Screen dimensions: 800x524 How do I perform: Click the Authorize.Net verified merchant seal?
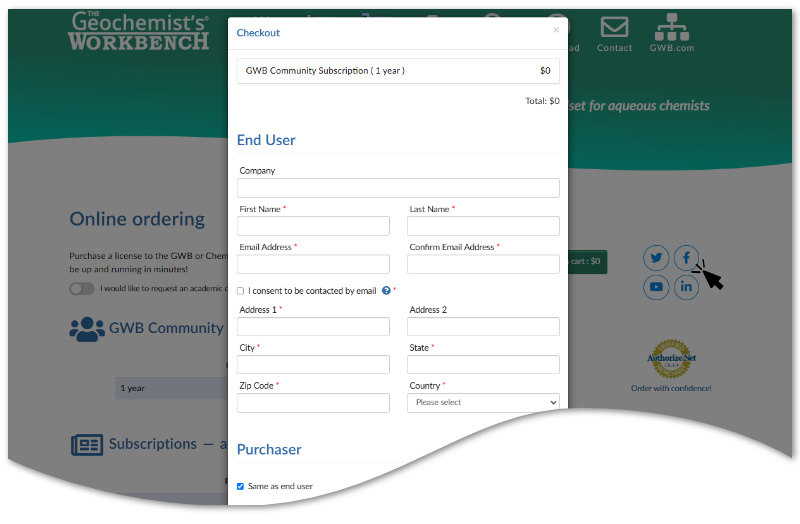click(672, 359)
